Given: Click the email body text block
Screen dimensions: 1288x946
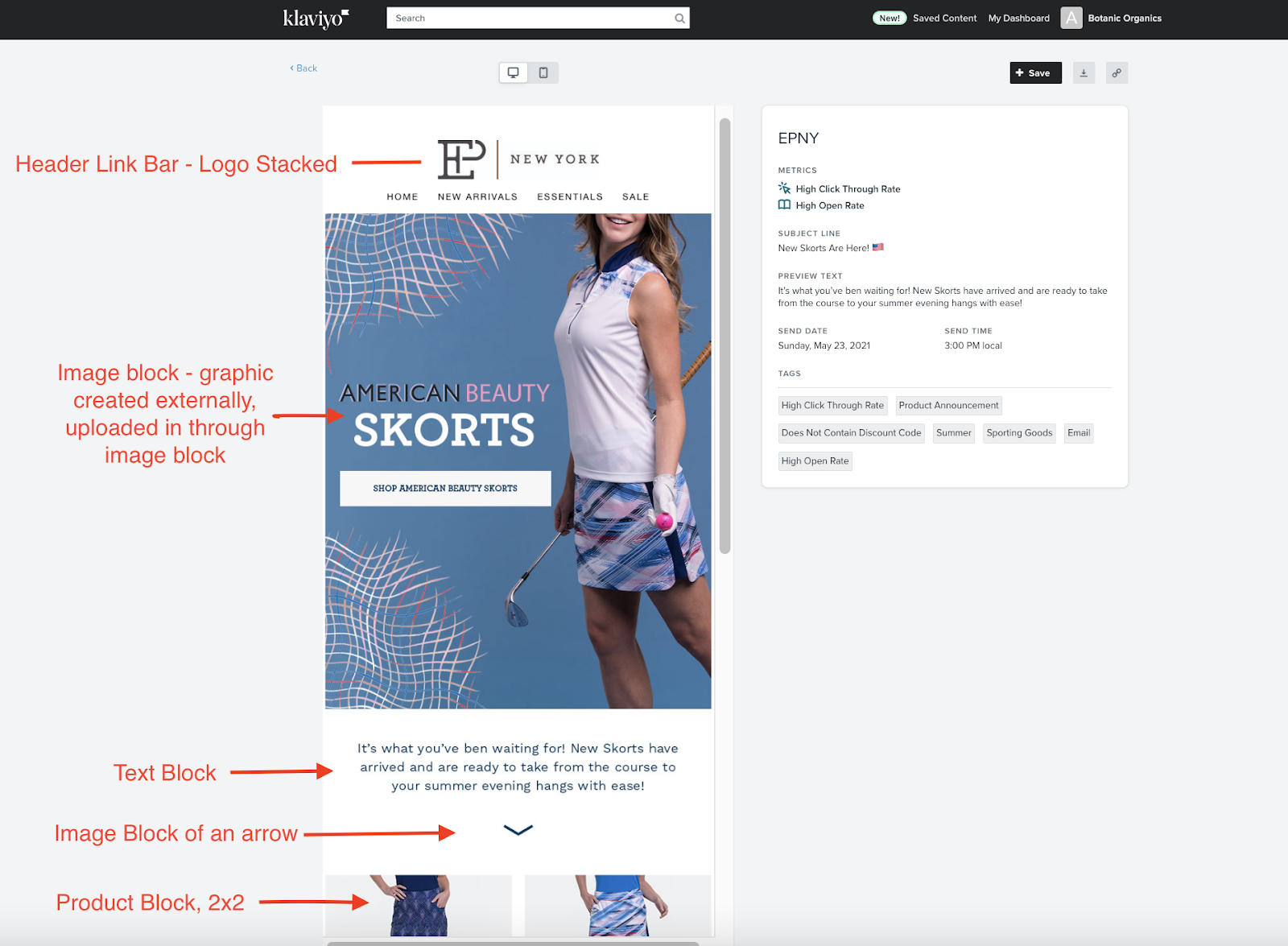Looking at the screenshot, I should (518, 767).
